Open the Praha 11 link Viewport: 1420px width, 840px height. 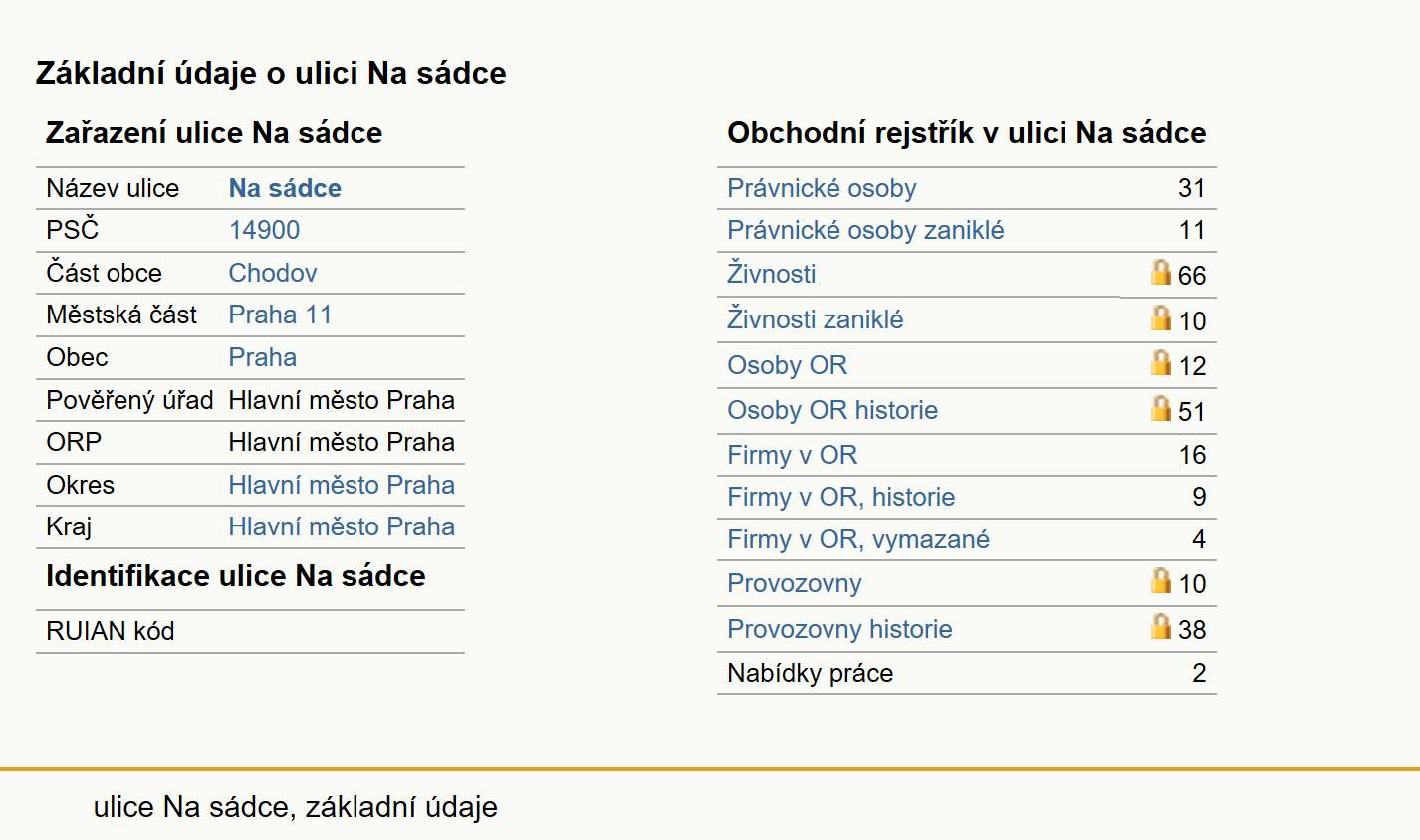(x=280, y=315)
